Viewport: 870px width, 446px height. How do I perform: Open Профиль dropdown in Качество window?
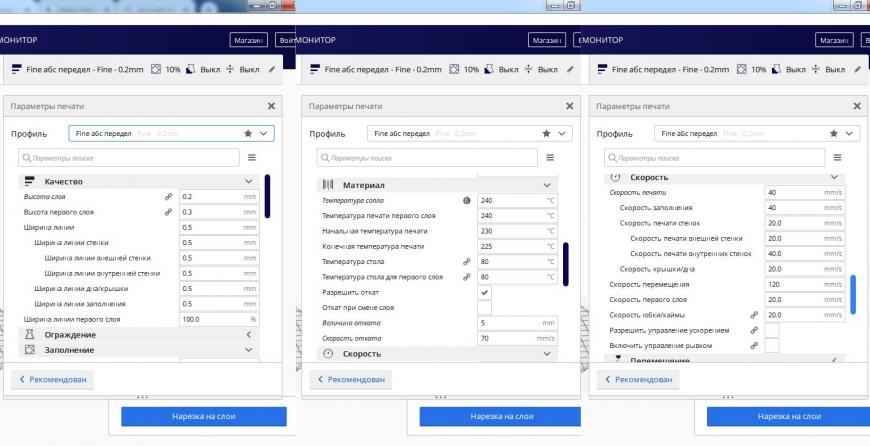(171, 133)
